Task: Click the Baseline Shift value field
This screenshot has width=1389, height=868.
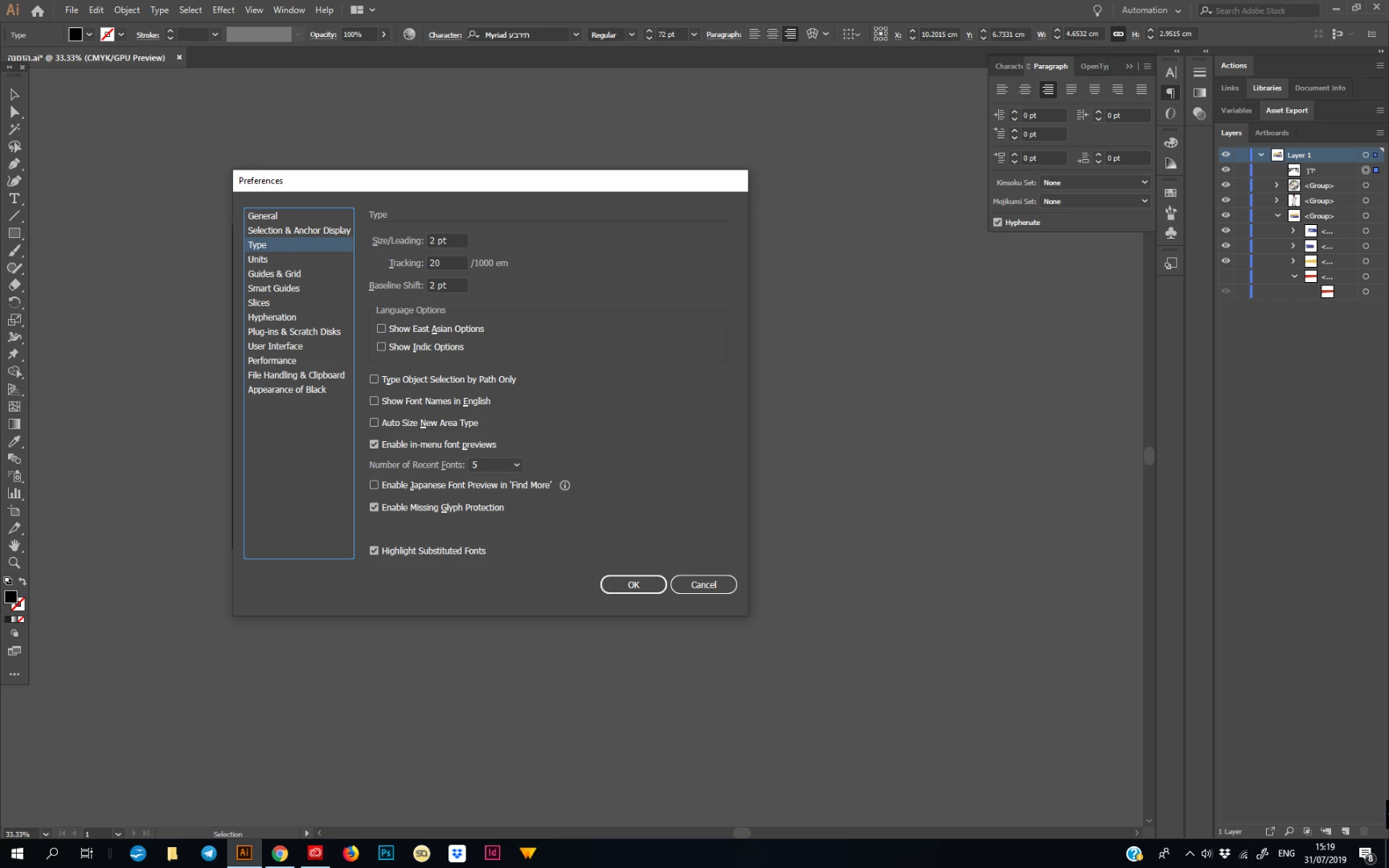Action: (447, 285)
